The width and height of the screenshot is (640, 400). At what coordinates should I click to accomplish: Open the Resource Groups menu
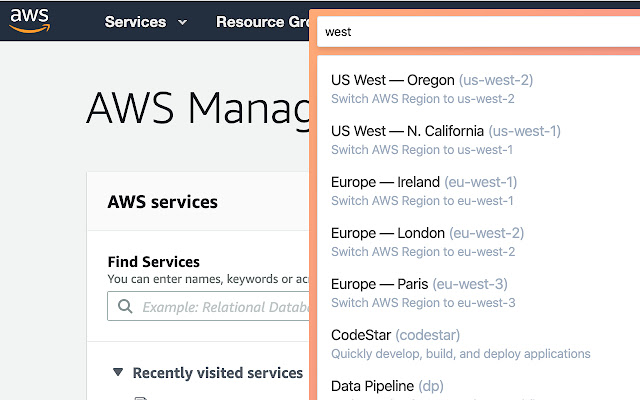coord(262,22)
